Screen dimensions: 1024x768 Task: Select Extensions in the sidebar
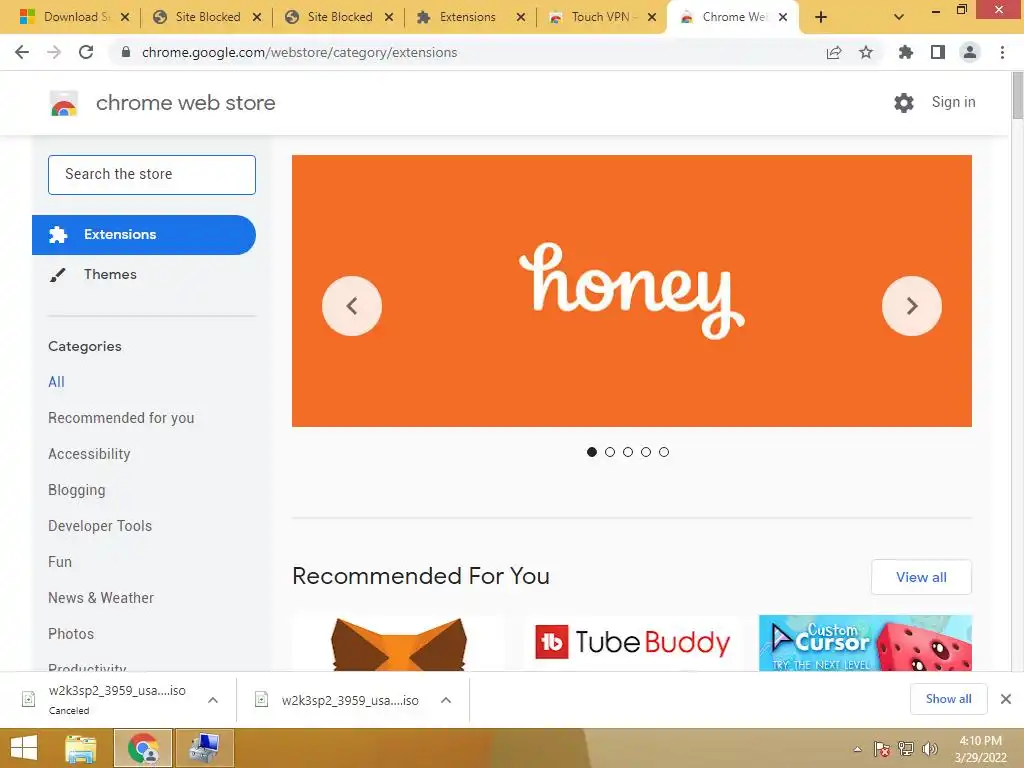pos(144,234)
